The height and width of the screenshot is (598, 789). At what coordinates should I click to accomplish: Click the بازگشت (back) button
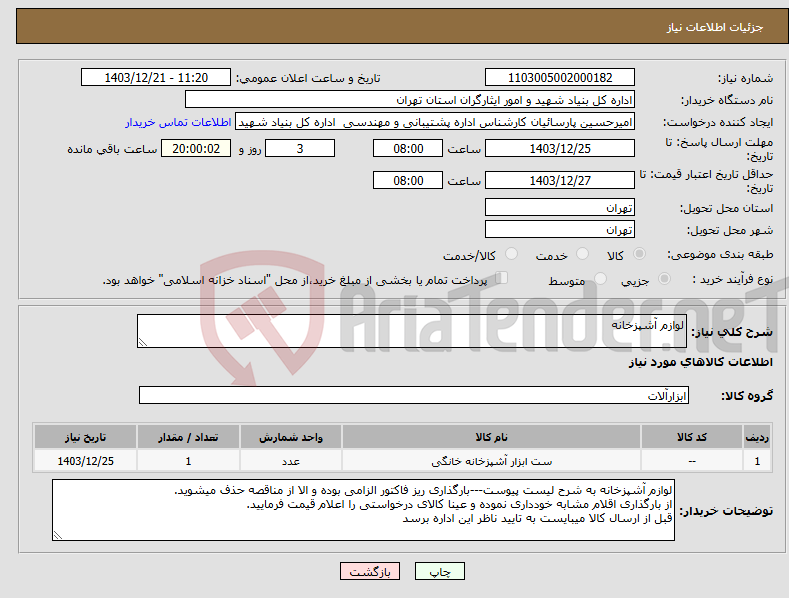click(x=370, y=571)
